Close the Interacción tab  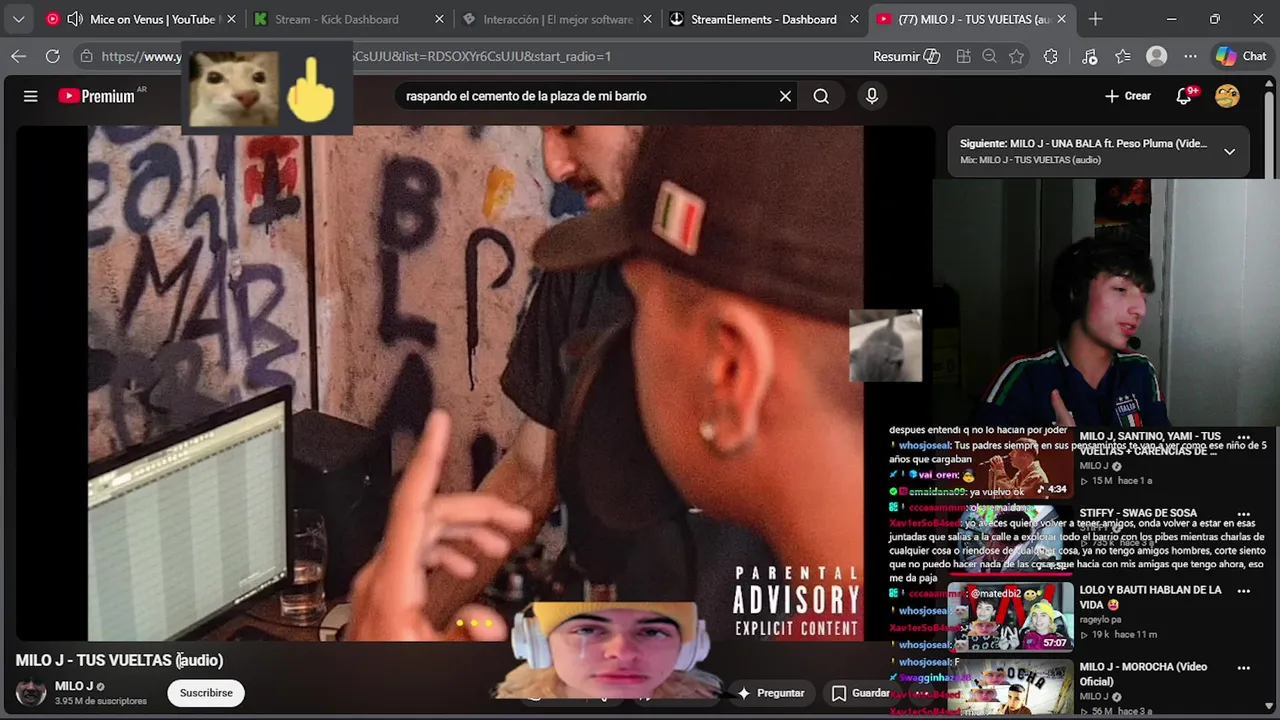click(x=647, y=19)
